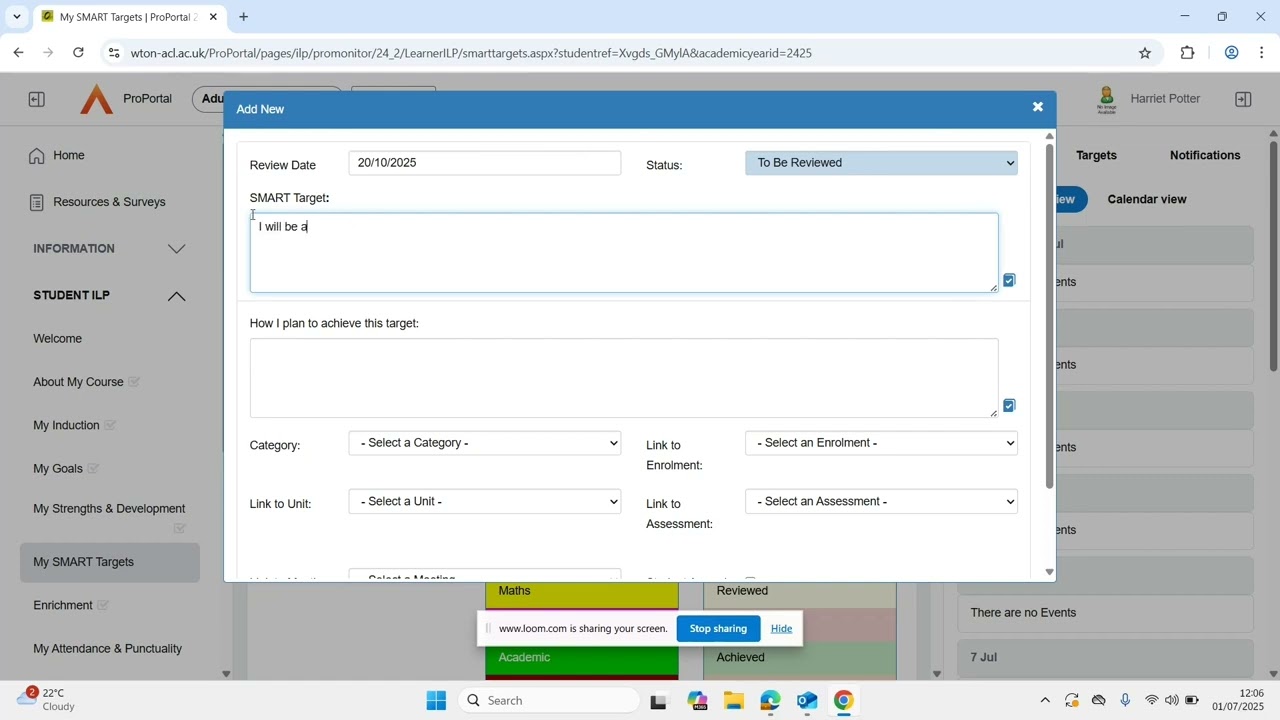Open the weather widget
Viewport: 1280px width, 720px height.
[45, 700]
